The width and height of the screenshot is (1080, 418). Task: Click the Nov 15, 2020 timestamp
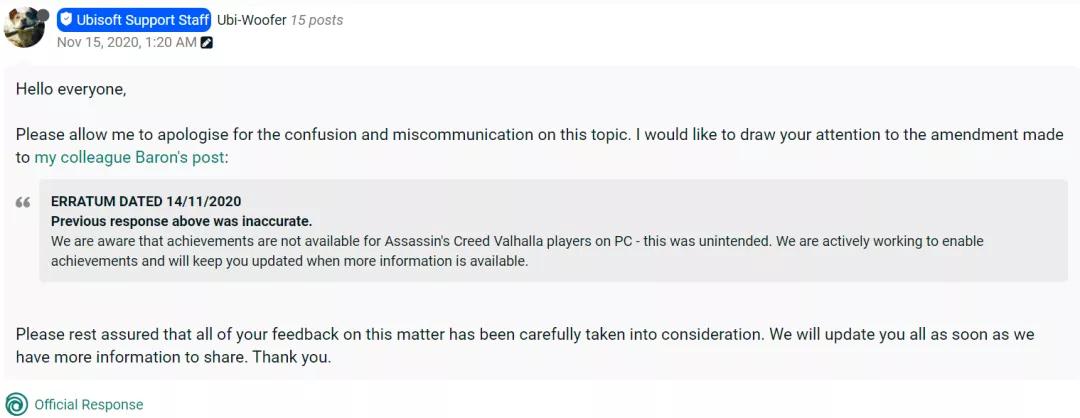pyautogui.click(x=126, y=42)
